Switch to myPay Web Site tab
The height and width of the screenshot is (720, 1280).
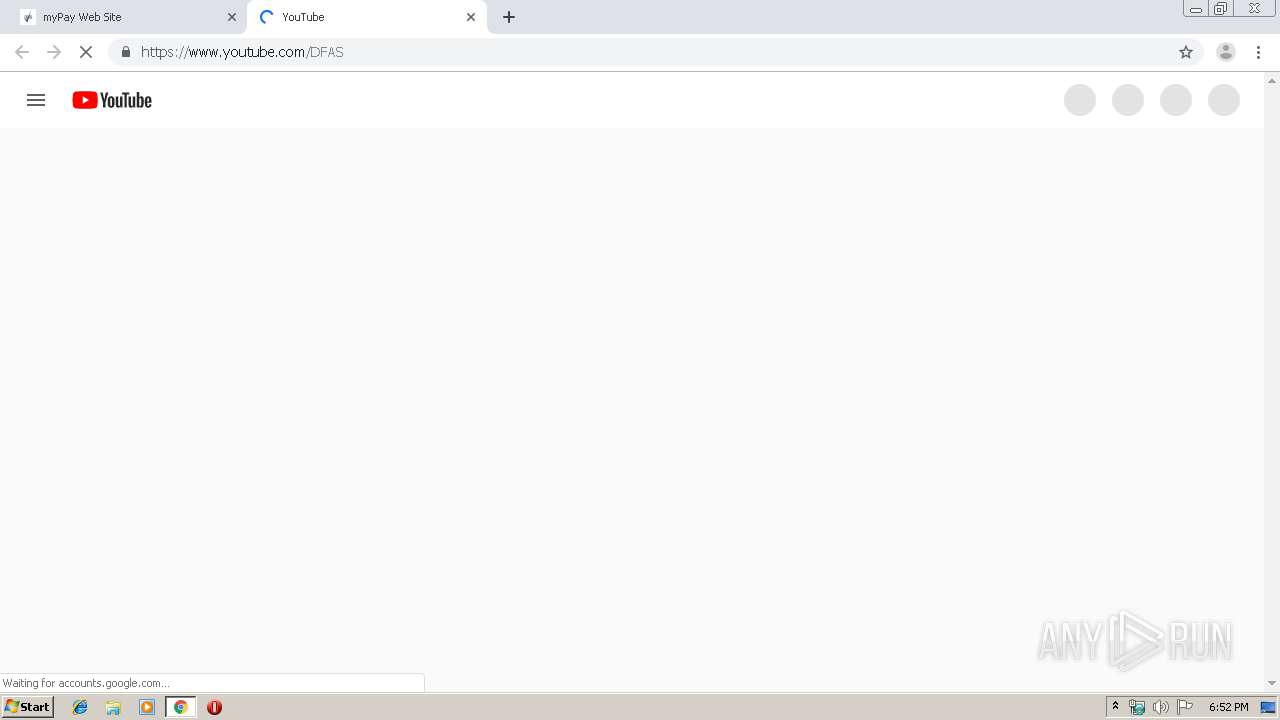coord(129,17)
